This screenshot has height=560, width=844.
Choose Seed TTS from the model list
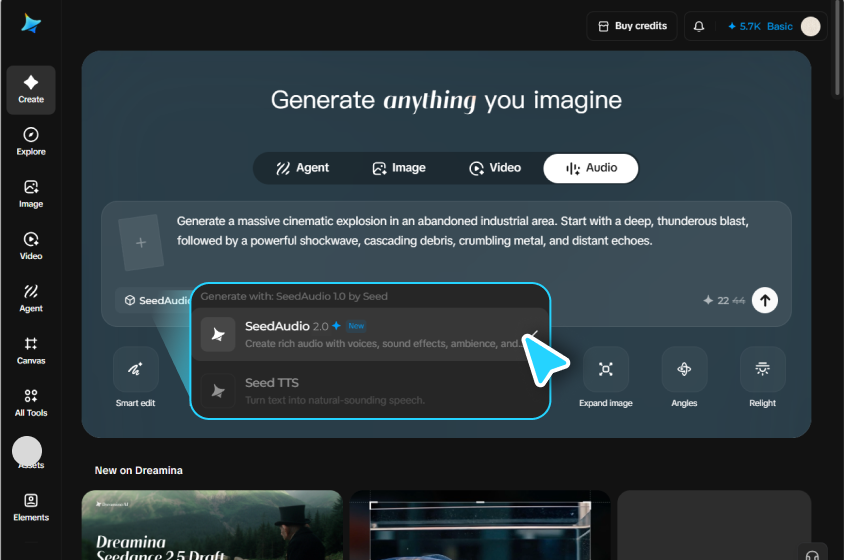[x=370, y=391]
